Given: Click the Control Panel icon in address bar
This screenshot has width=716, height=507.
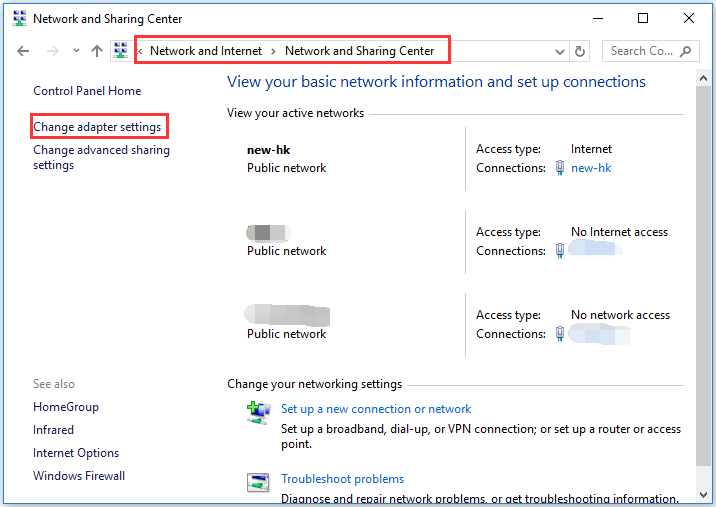Looking at the screenshot, I should (122, 51).
